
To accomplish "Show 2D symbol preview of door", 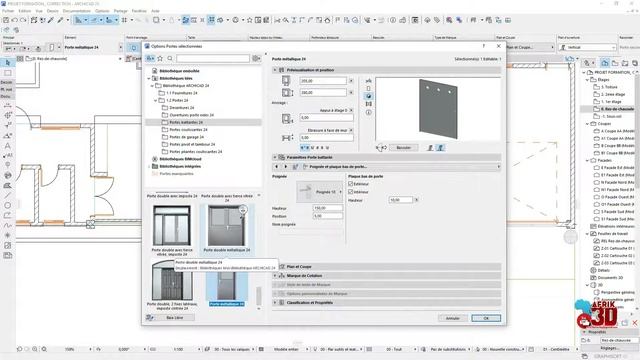I will tap(369, 80).
